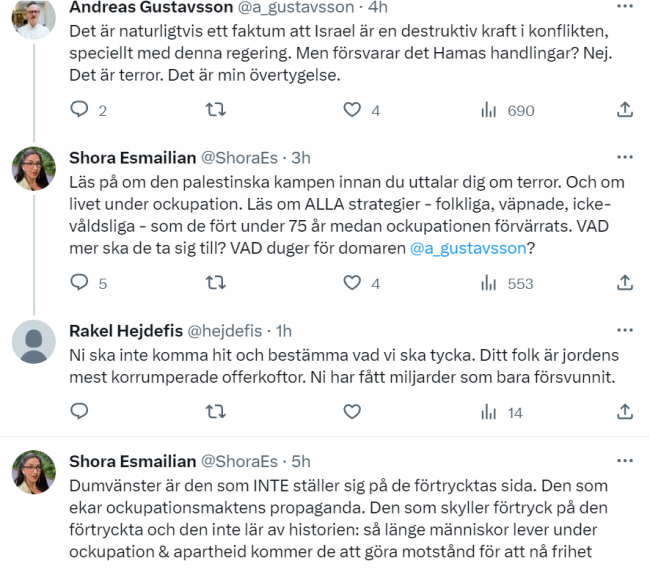Open the @a_gustavsson mention link
The height and width of the screenshot is (572, 650).
(x=467, y=248)
